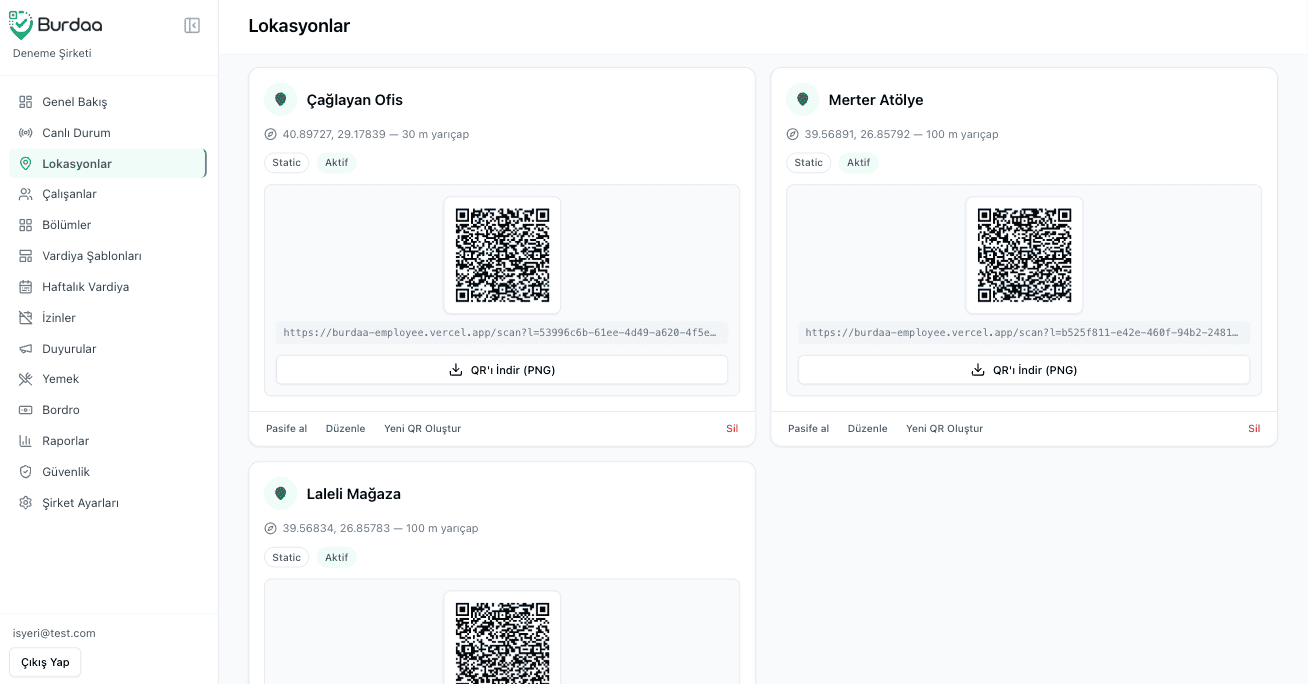View Raporlar page
Viewport: 1308px width, 684px height.
pos(108,441)
